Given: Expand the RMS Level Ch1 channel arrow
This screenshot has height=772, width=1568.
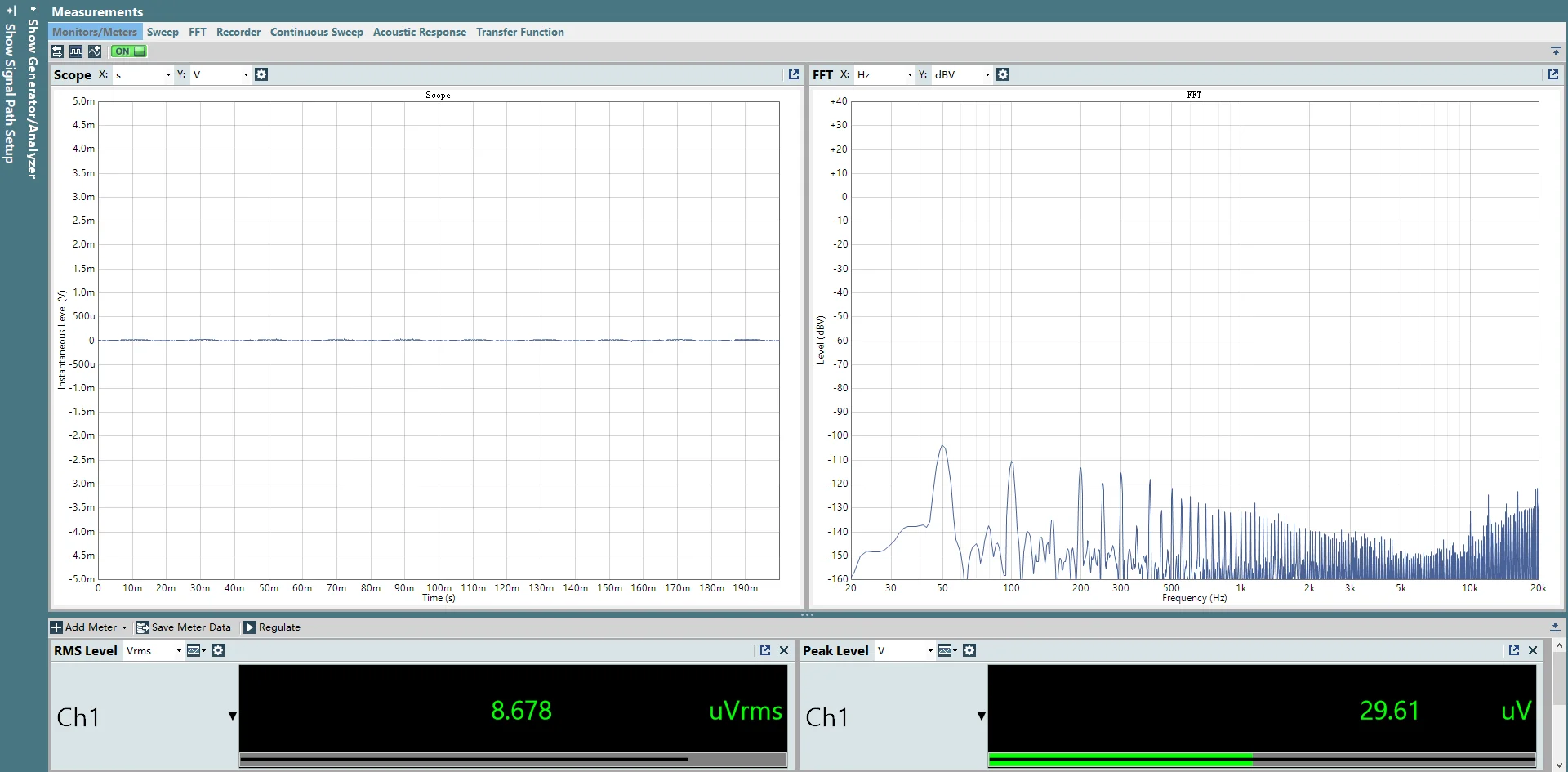Looking at the screenshot, I should (x=233, y=716).
